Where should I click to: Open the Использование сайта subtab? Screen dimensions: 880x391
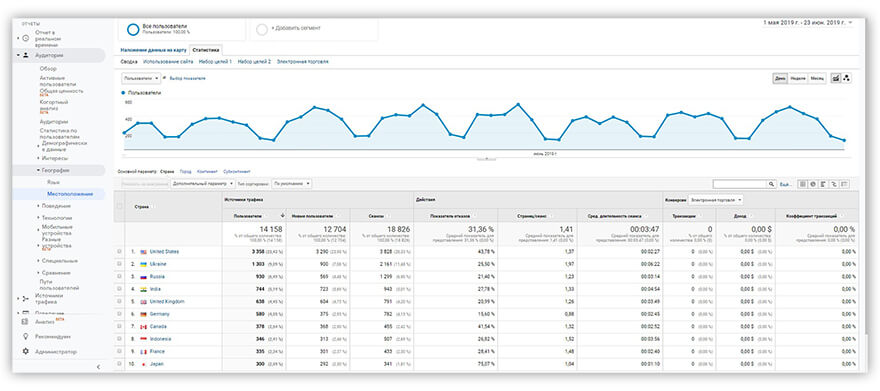click(x=168, y=62)
